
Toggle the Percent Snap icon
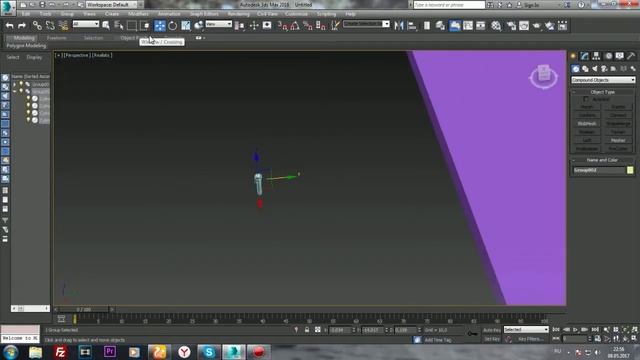click(x=308, y=26)
